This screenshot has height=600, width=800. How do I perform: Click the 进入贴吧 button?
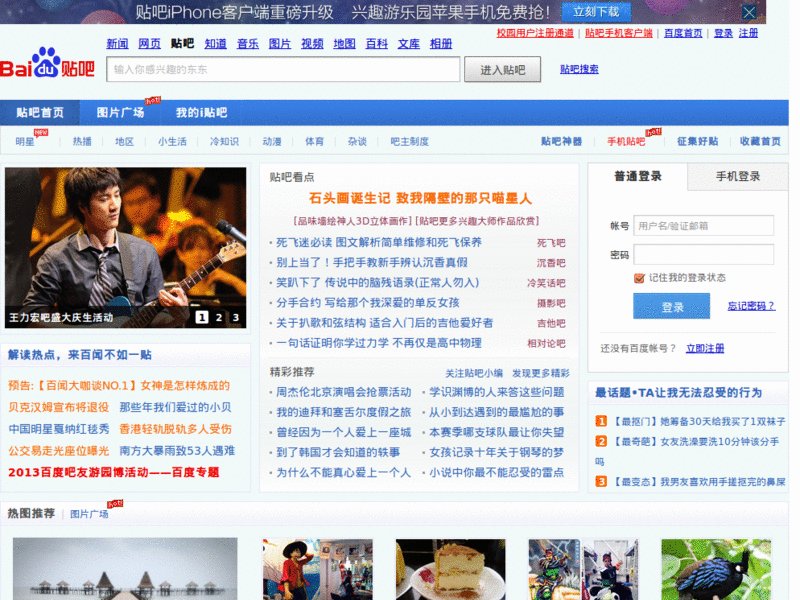point(503,70)
